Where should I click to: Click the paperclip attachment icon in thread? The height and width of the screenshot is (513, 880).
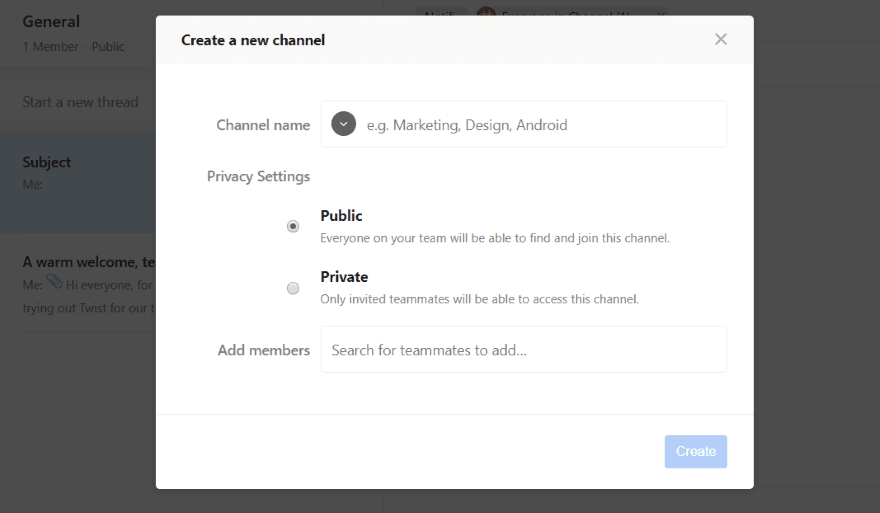(54, 284)
